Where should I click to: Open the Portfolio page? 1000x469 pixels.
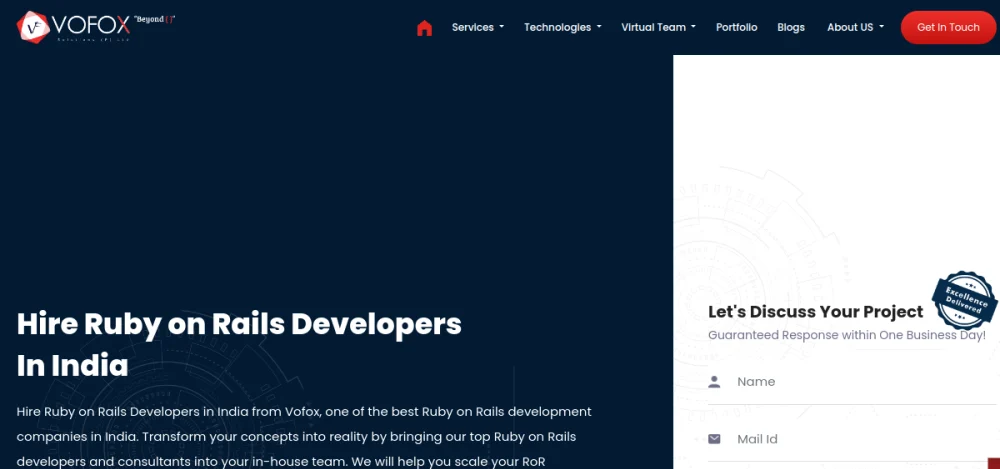tap(737, 27)
